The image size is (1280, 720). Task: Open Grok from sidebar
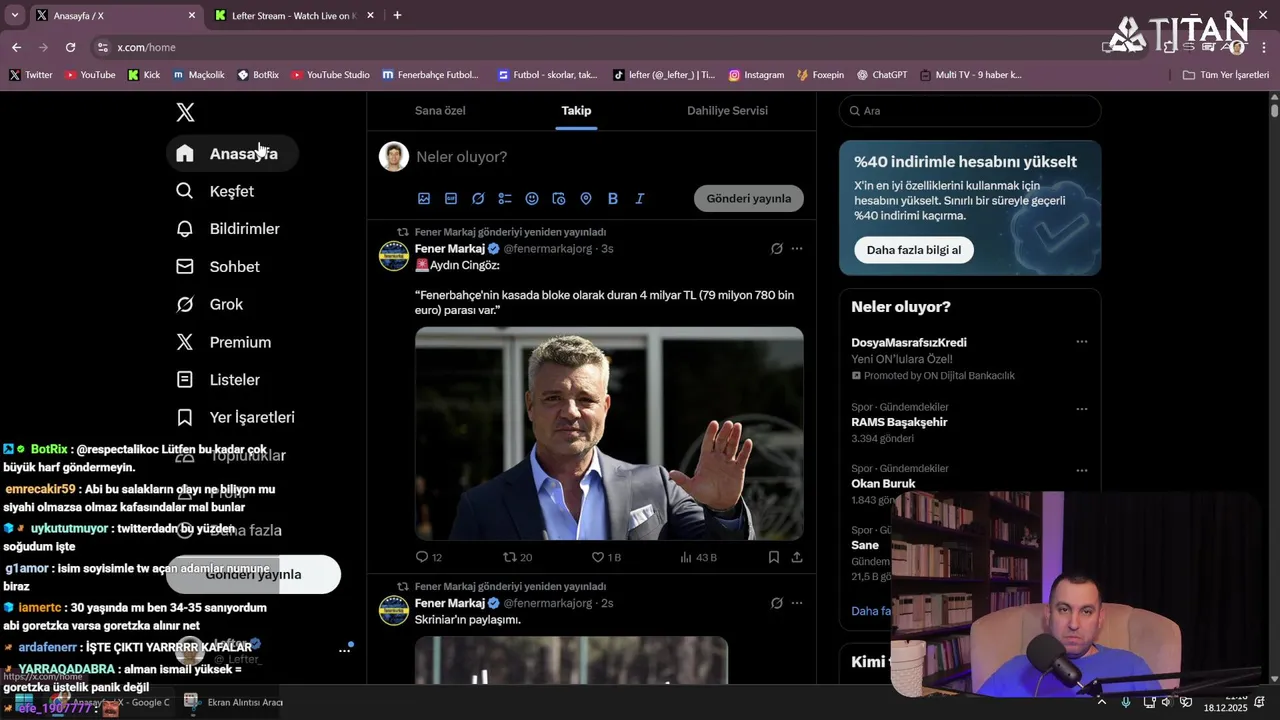(x=210, y=304)
